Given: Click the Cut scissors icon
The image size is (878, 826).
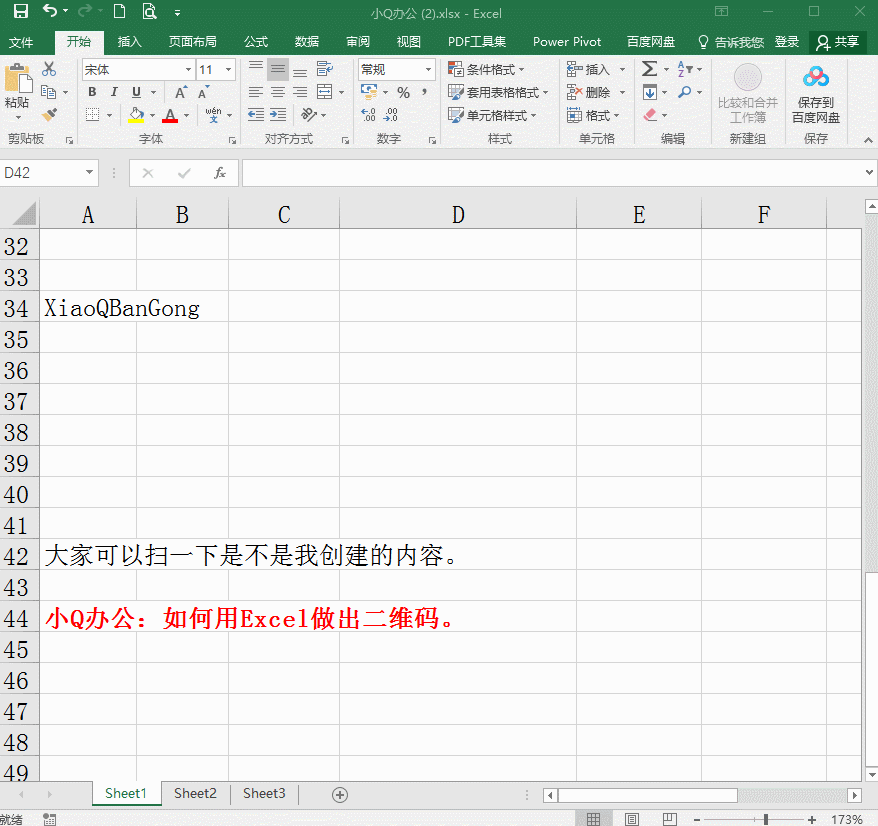Looking at the screenshot, I should [x=49, y=69].
